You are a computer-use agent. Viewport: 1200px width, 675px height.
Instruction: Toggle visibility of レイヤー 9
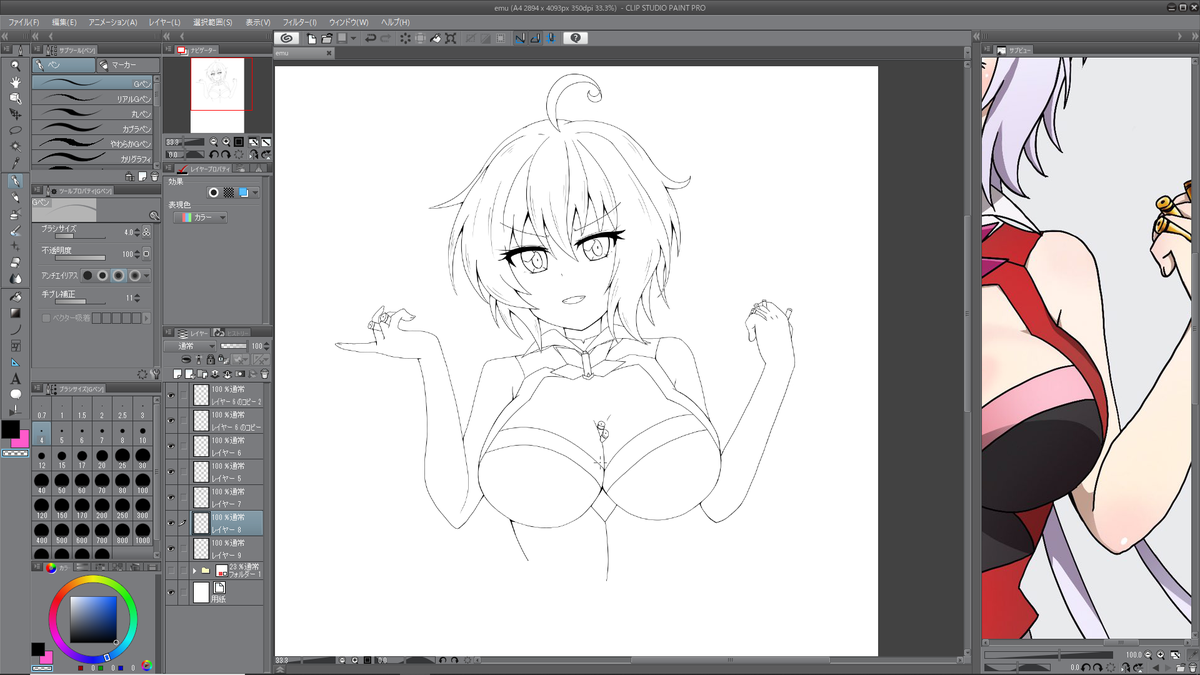click(x=171, y=548)
